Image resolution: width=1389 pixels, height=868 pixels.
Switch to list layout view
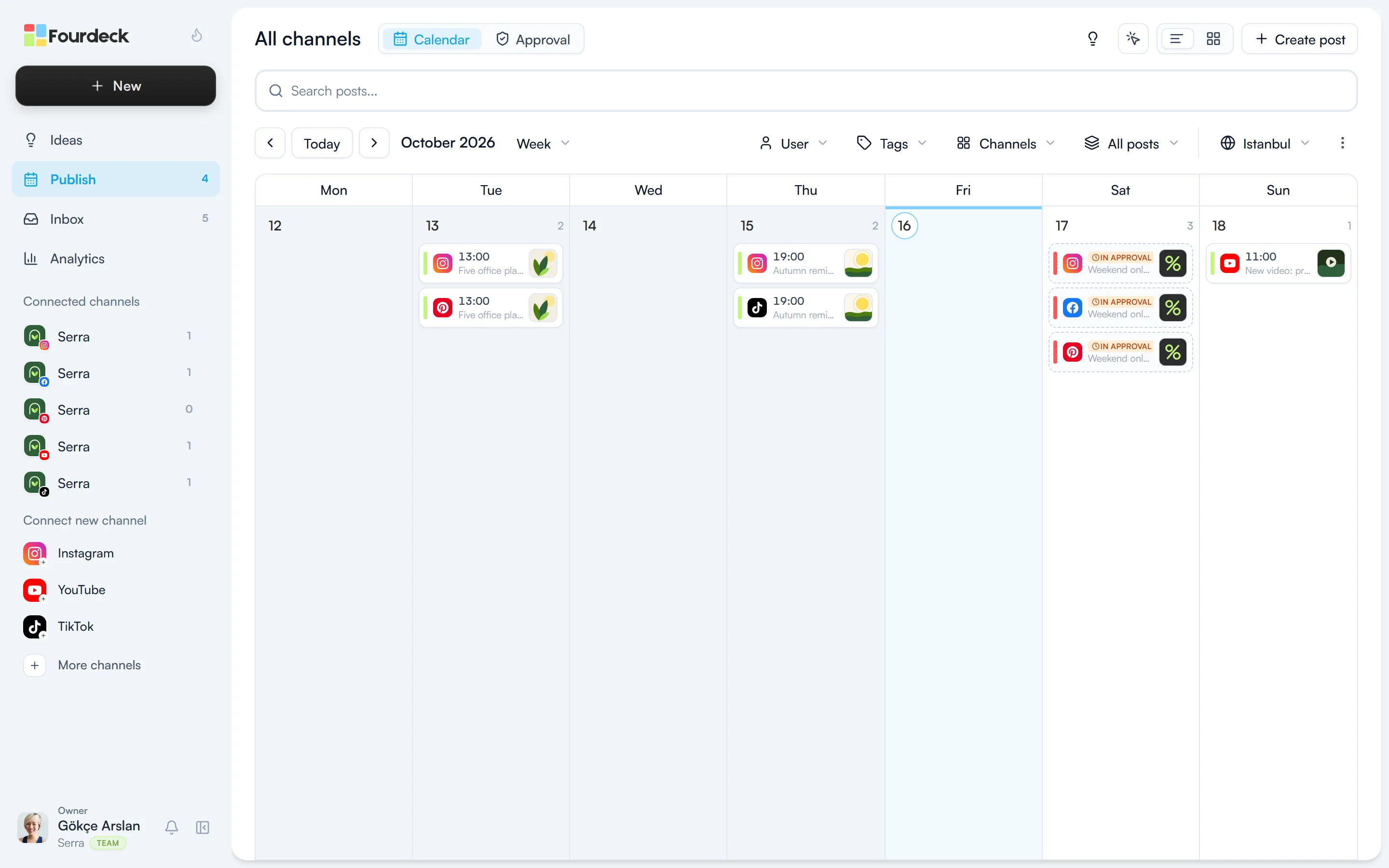click(x=1177, y=39)
